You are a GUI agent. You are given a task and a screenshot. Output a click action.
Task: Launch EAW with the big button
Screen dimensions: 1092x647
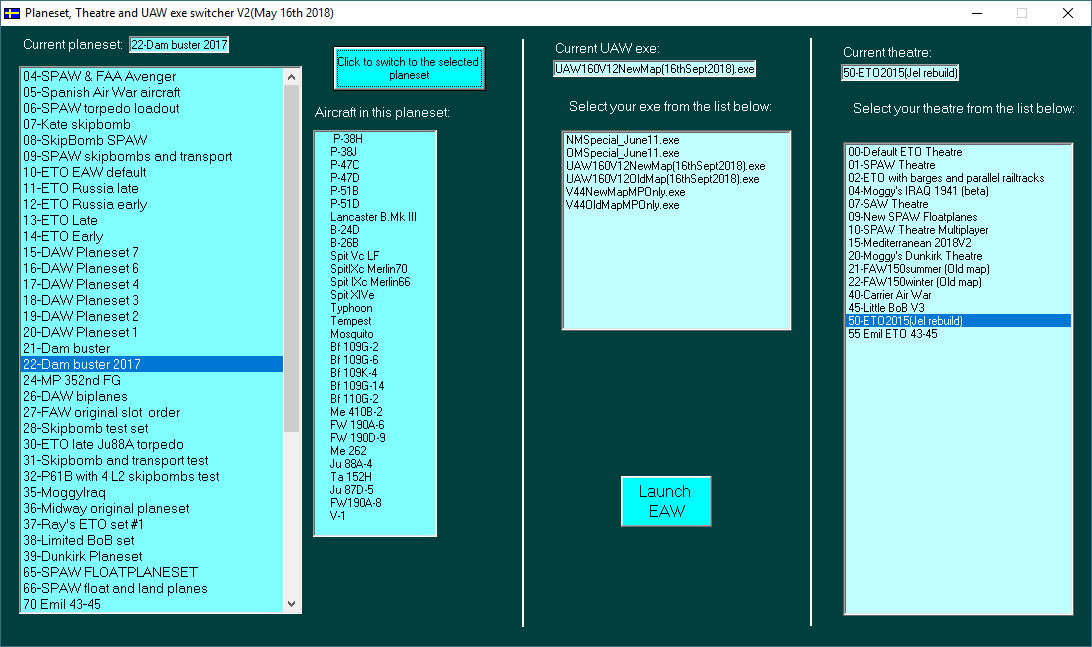click(x=666, y=501)
